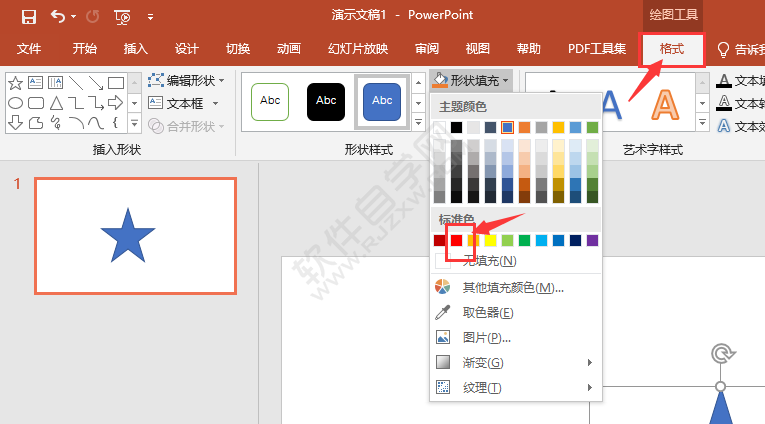Apply the orange A WordArt style

pos(665,104)
